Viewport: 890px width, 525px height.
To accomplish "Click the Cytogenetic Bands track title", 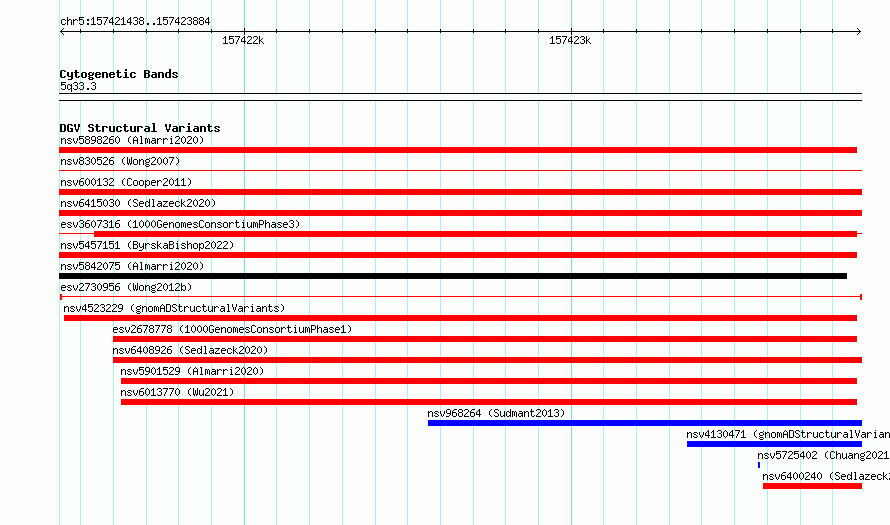I will (119, 74).
